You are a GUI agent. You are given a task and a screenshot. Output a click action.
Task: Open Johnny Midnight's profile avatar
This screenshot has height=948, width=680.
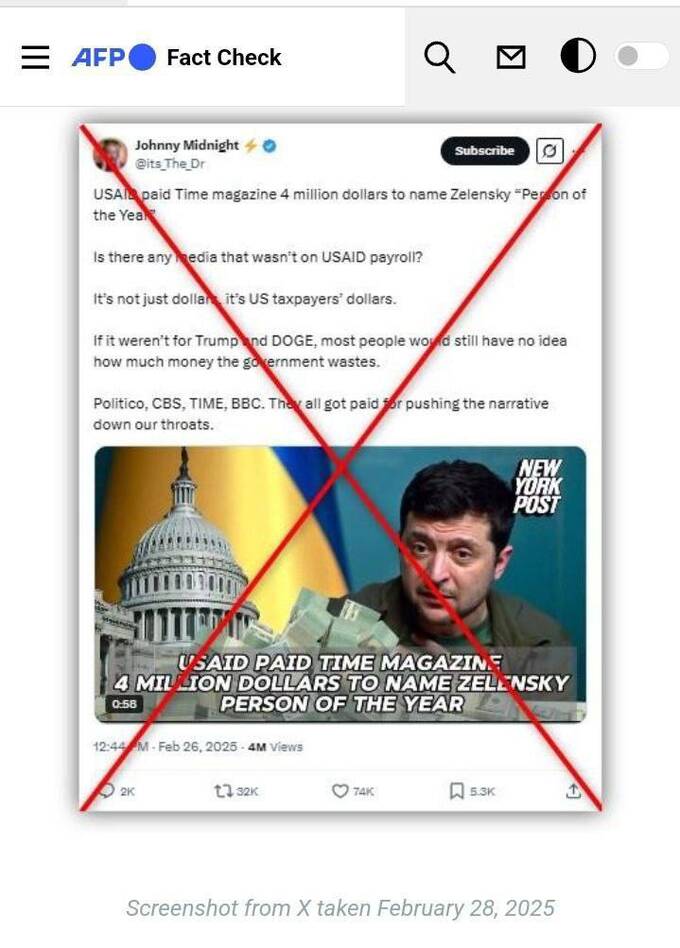tap(110, 154)
